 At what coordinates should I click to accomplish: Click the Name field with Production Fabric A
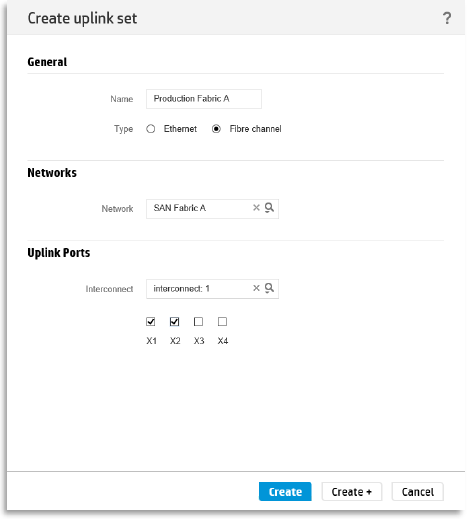tap(204, 99)
